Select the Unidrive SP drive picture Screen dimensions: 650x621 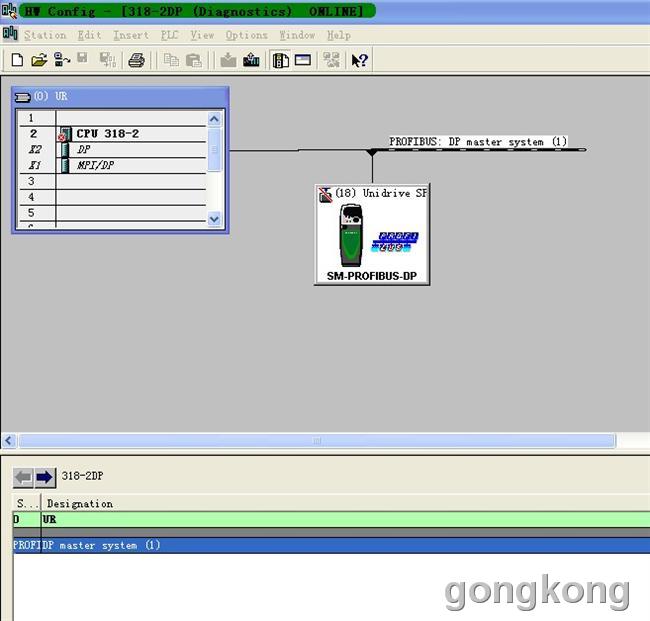pyautogui.click(x=351, y=235)
